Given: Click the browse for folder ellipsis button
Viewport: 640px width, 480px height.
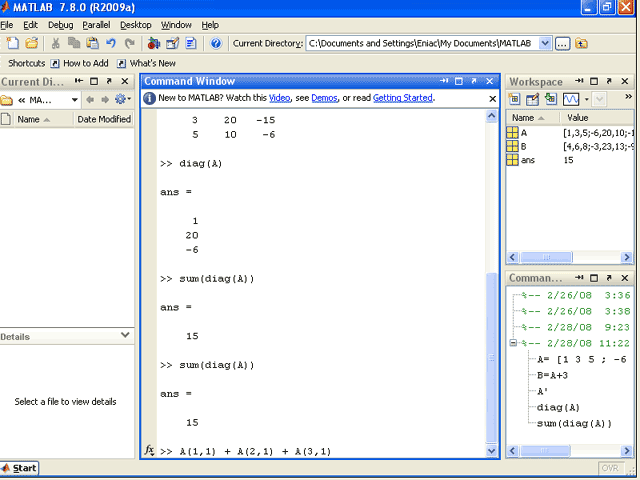Looking at the screenshot, I should click(x=562, y=43).
